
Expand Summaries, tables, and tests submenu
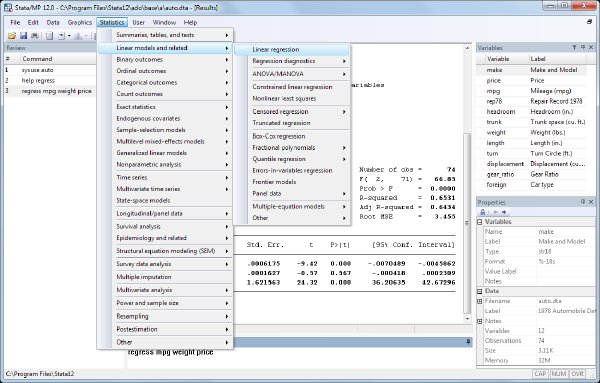pyautogui.click(x=165, y=35)
